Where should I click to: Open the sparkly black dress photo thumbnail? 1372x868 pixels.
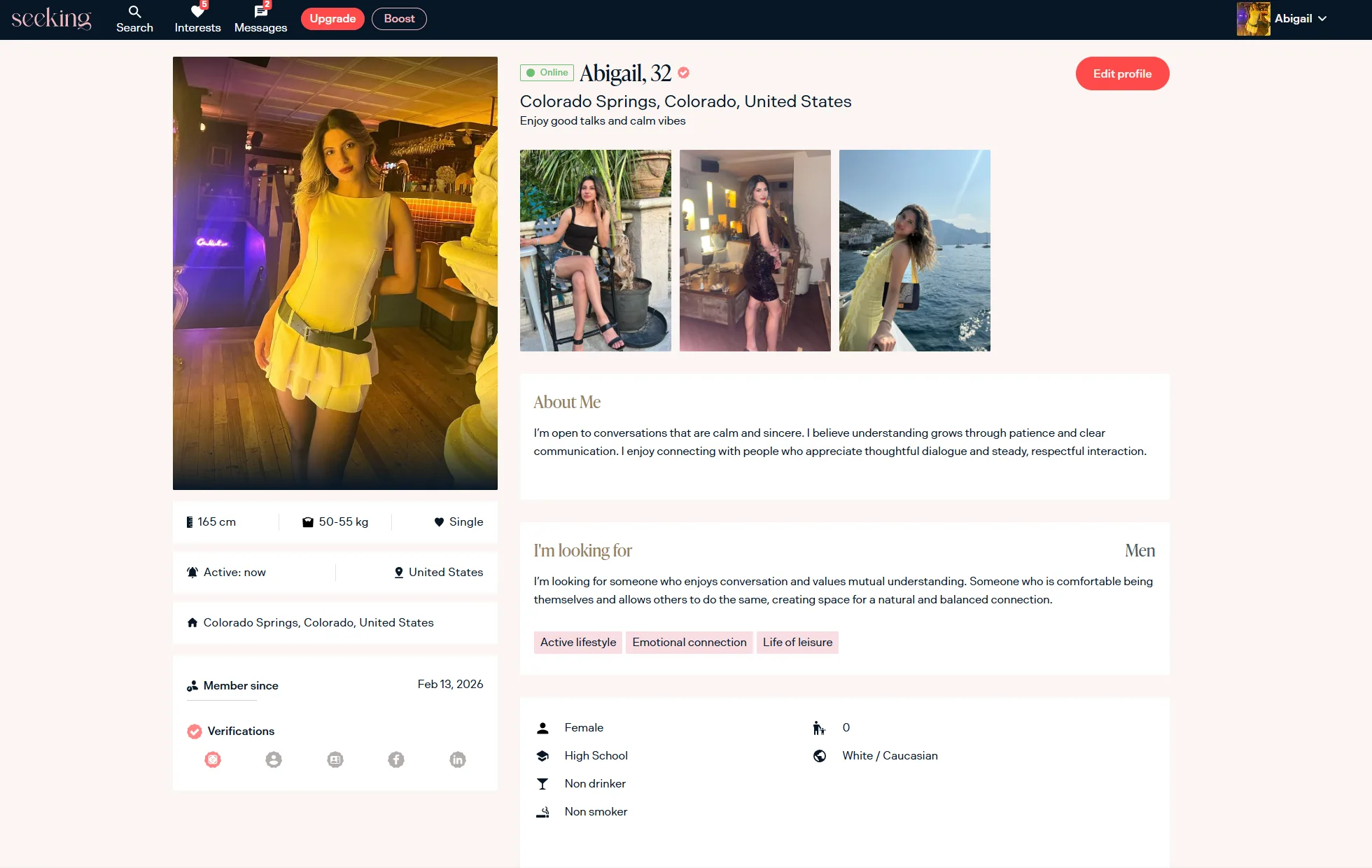755,251
